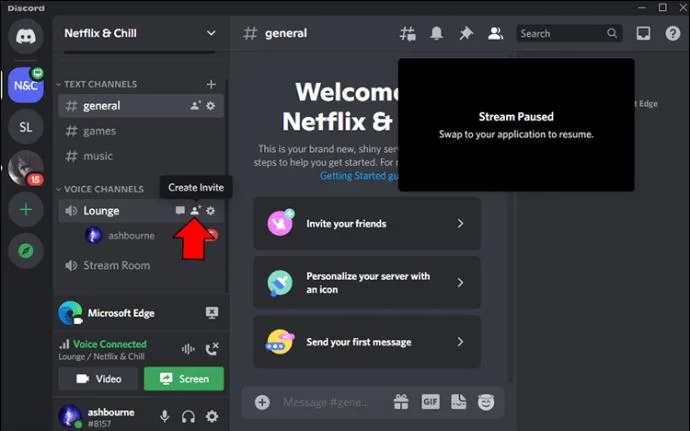
Task: Disconnect from voice call
Action: pos(212,349)
